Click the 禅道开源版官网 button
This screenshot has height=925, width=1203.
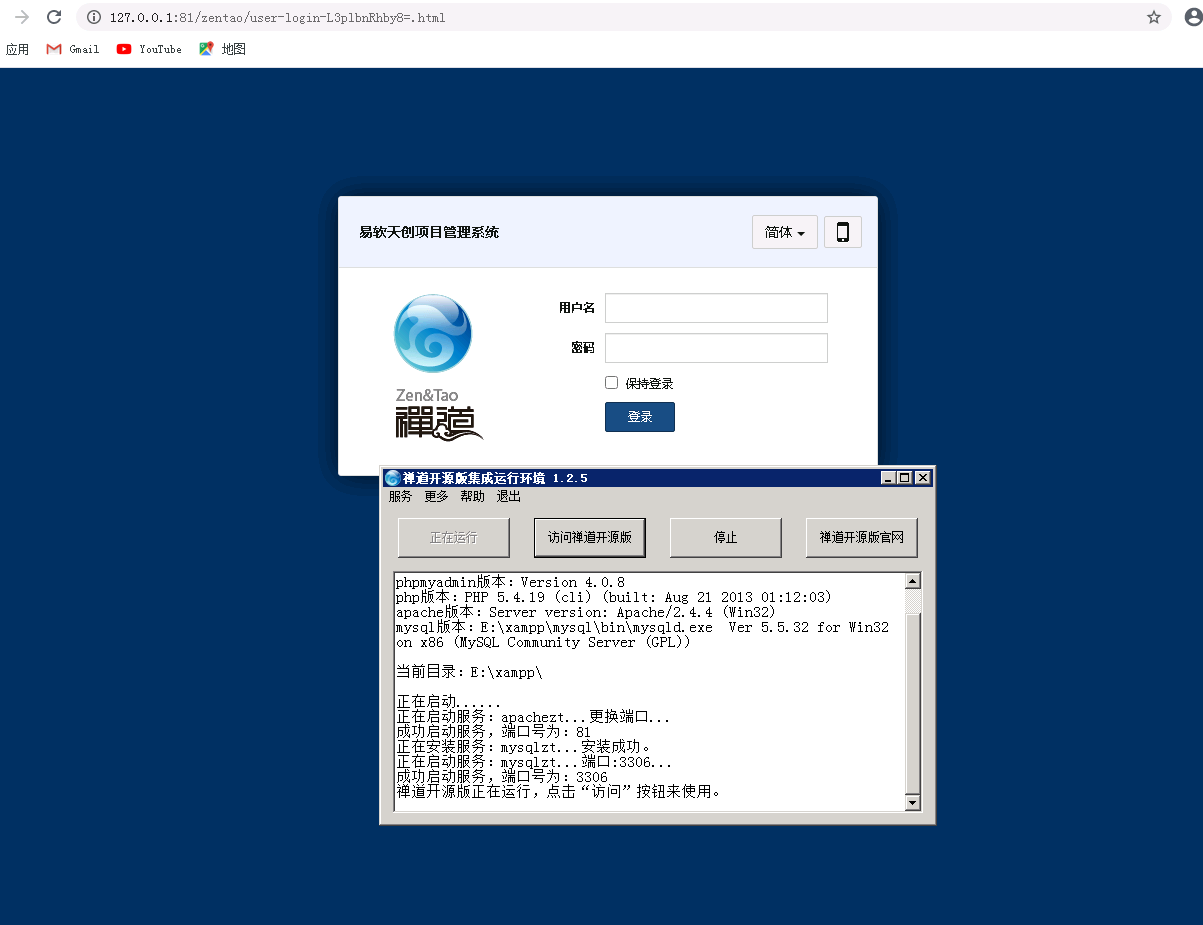click(x=862, y=537)
